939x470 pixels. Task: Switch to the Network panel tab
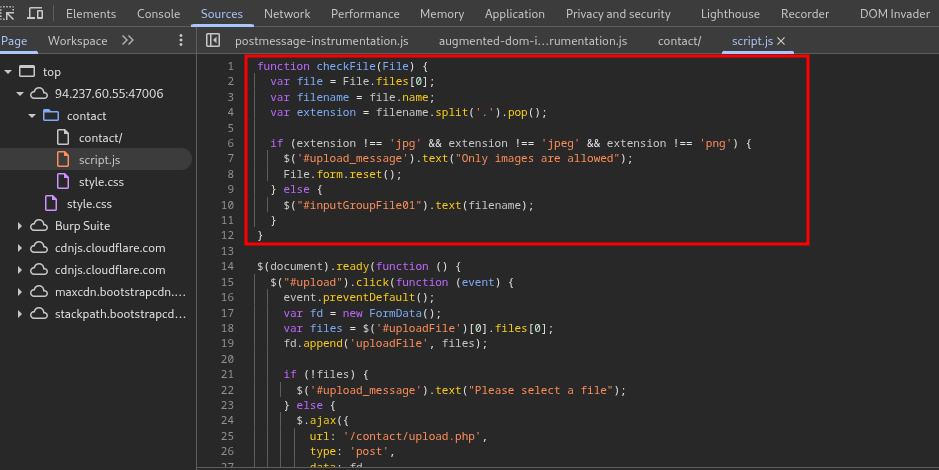tap(287, 14)
